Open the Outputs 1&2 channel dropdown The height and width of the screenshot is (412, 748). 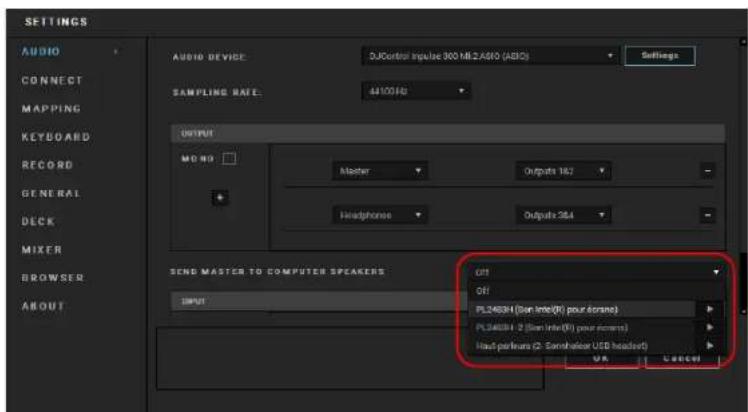click(x=563, y=171)
